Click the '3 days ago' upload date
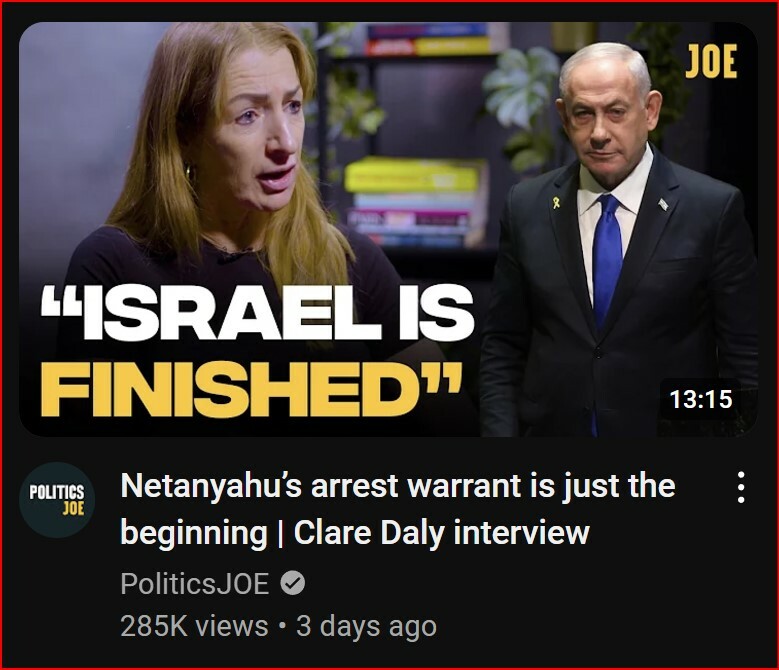Image resolution: width=779 pixels, height=670 pixels. pyautogui.click(x=367, y=626)
